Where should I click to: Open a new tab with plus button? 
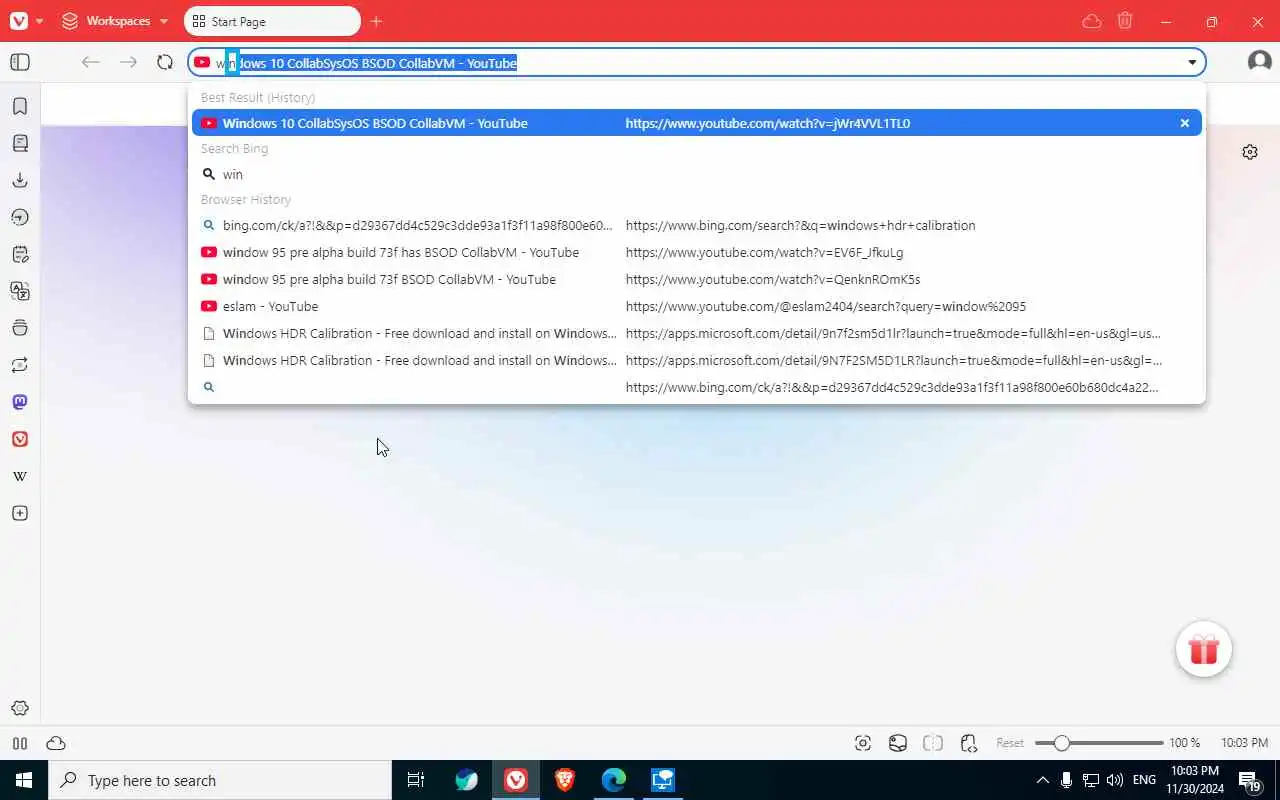376,21
